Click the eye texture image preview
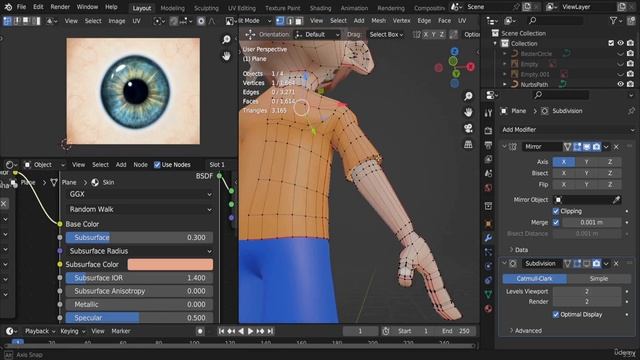Screen dimensions: 640x360 [x=133, y=91]
